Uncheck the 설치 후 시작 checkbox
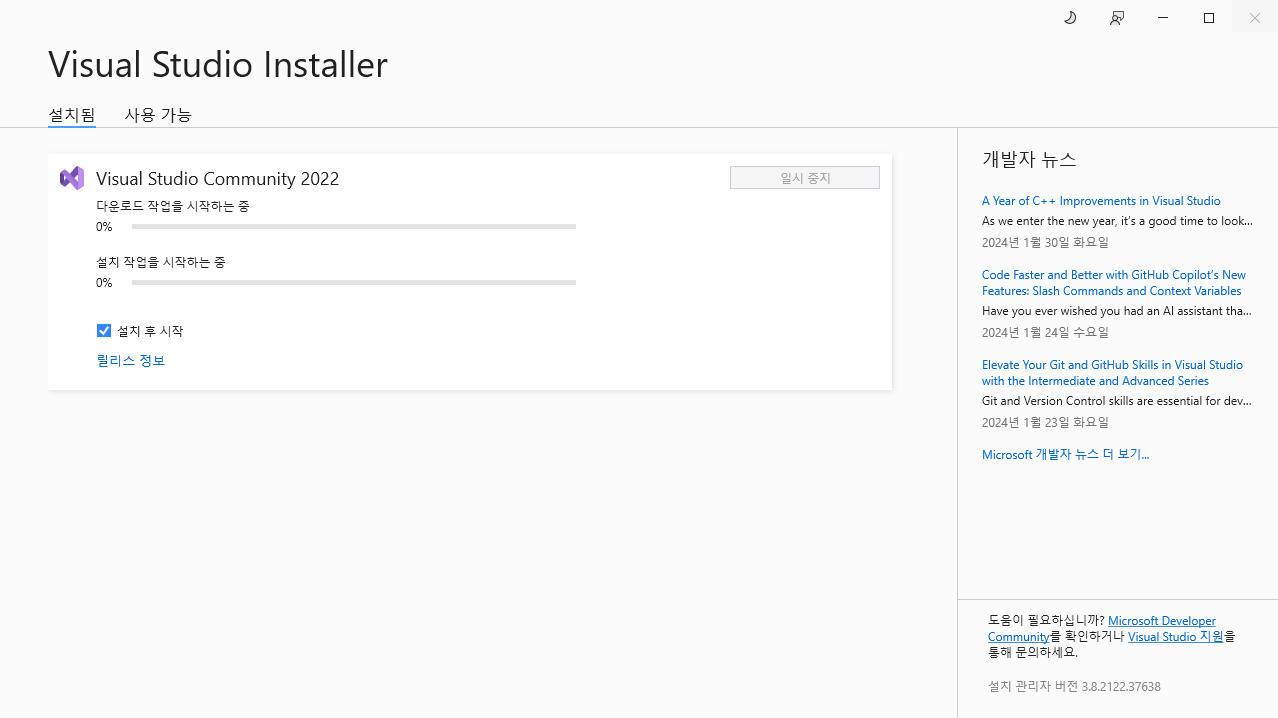This screenshot has width=1278, height=718. click(104, 330)
